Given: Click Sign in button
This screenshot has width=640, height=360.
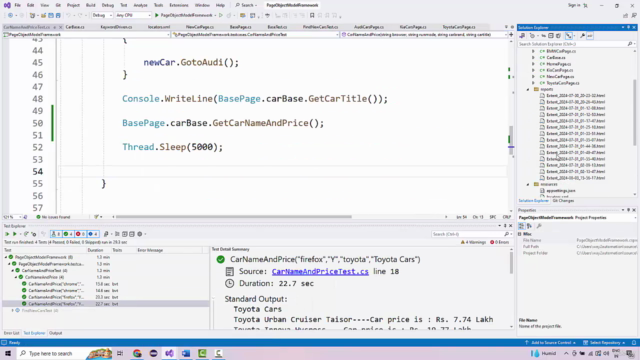Looking at the screenshot, I should [x=574, y=5].
